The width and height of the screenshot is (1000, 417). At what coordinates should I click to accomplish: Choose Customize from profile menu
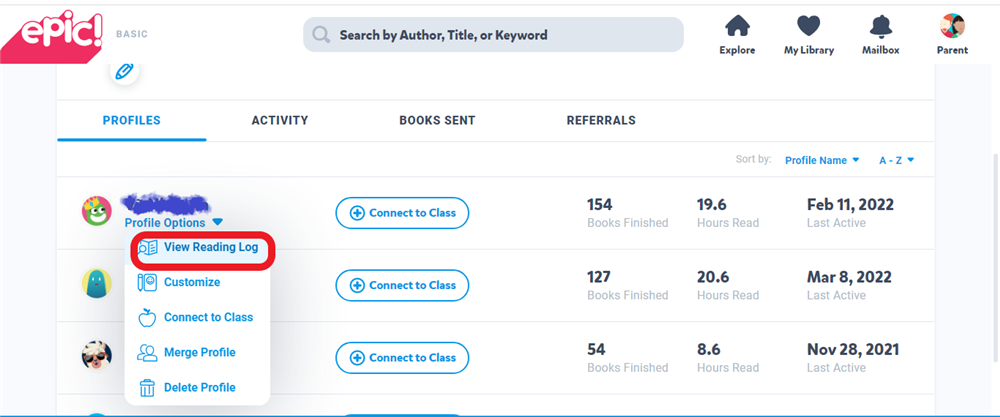click(x=192, y=282)
